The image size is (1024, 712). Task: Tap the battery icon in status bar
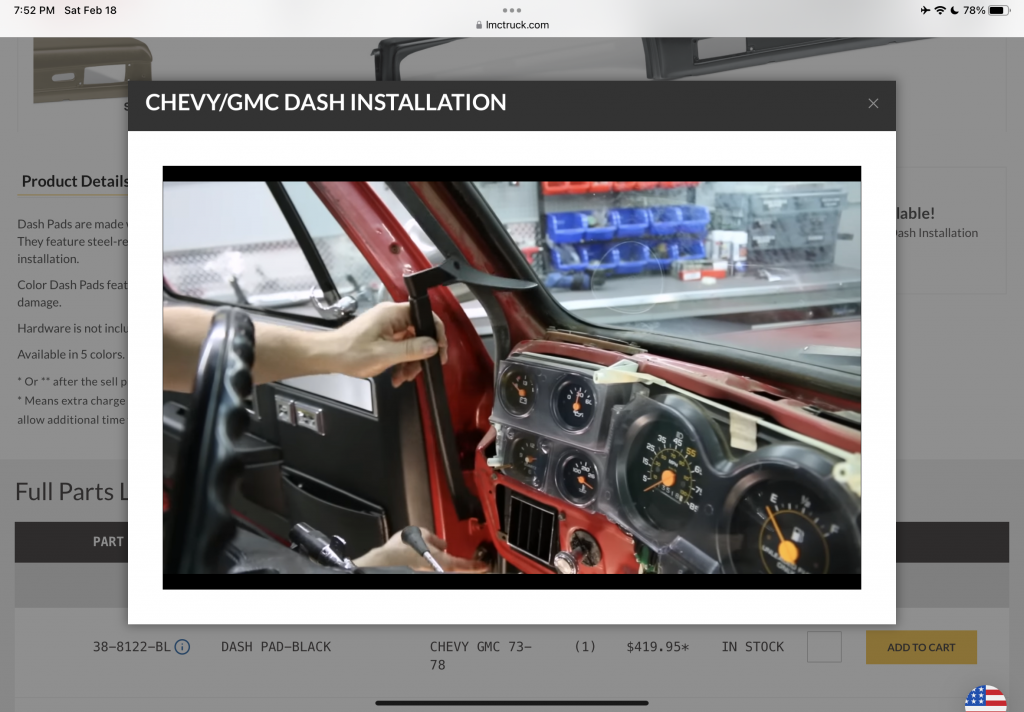(999, 10)
